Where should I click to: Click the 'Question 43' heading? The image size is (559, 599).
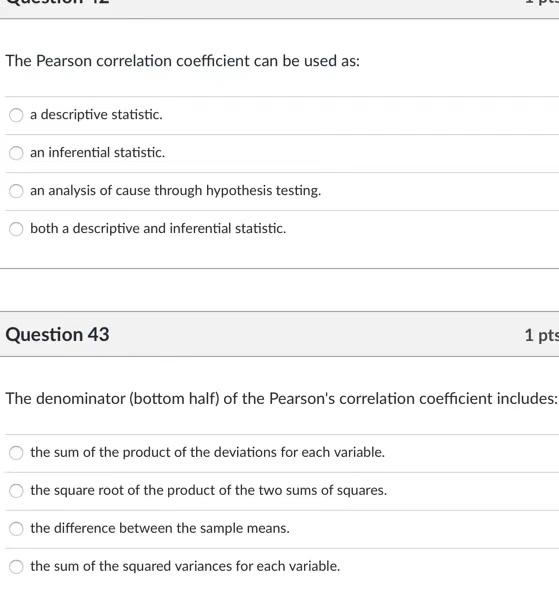click(x=57, y=335)
